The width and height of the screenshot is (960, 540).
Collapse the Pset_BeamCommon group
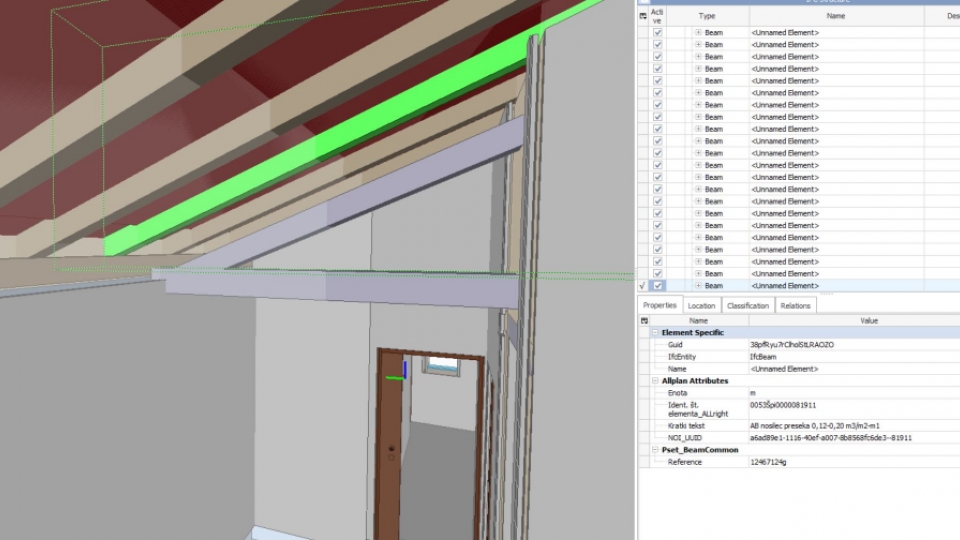(655, 450)
